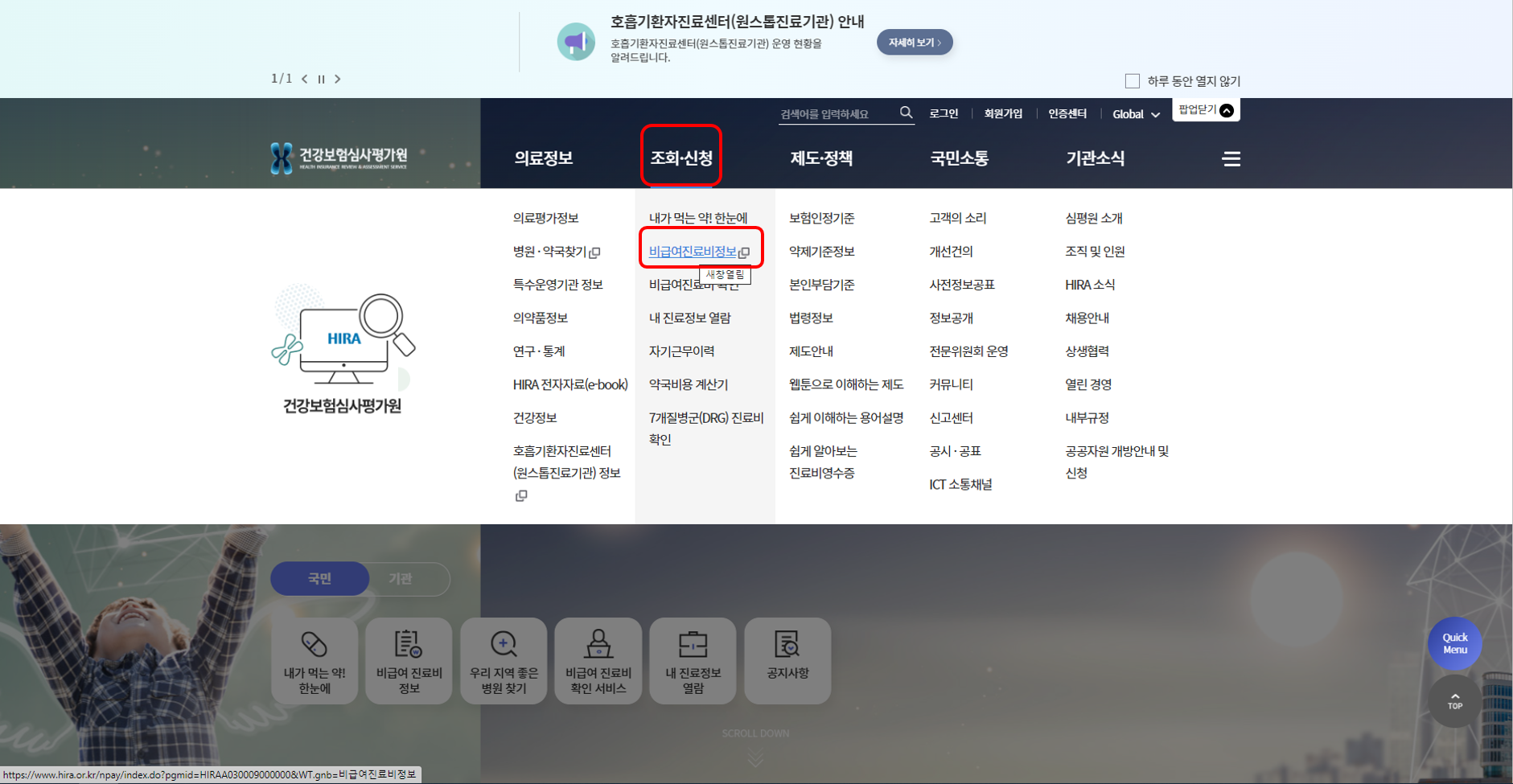
Task: Open 조직 및 인원 submenu item
Action: click(1095, 252)
